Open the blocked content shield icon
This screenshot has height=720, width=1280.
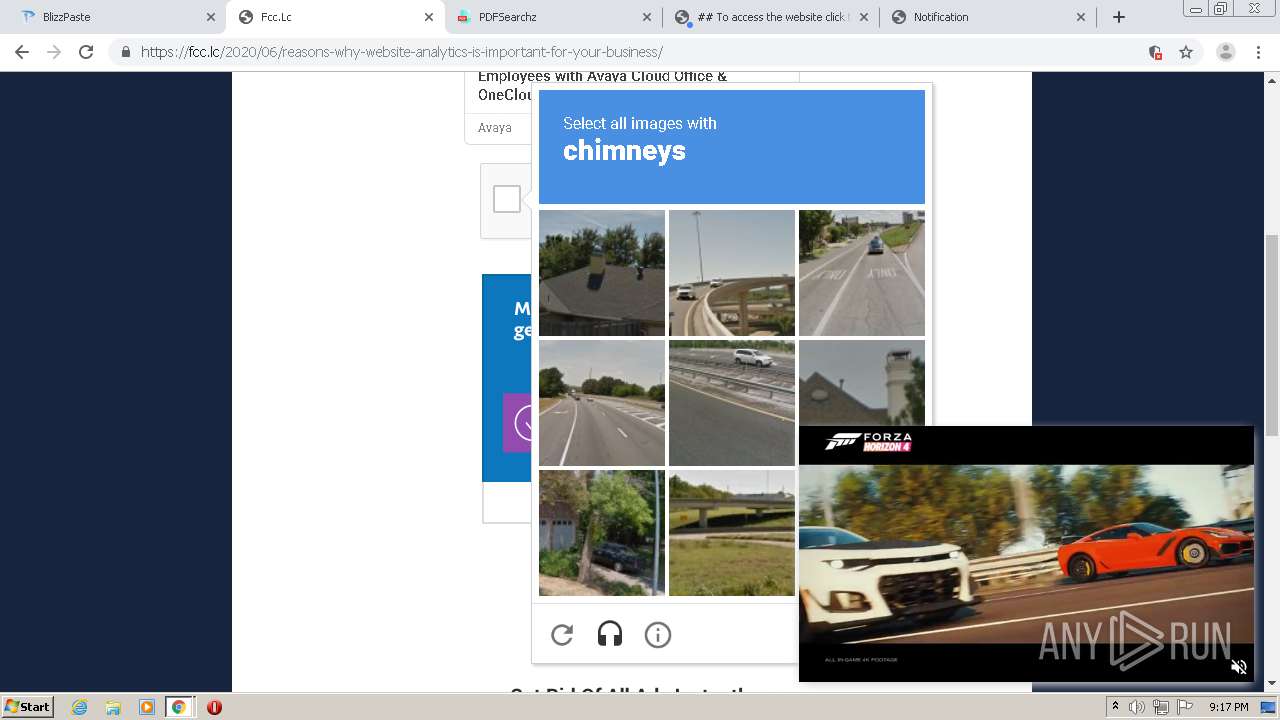point(1155,52)
